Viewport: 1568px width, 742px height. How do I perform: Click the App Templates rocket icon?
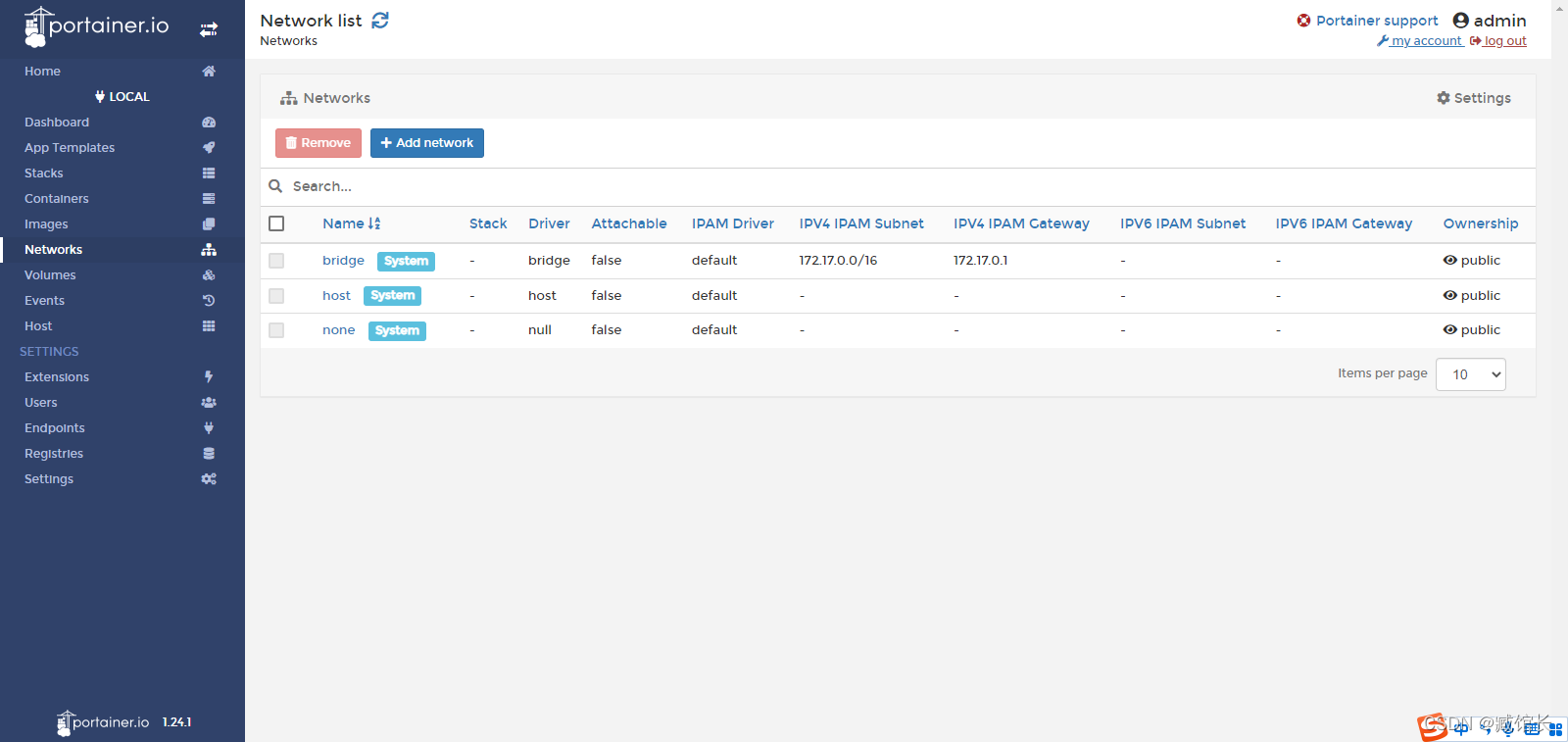coord(209,147)
